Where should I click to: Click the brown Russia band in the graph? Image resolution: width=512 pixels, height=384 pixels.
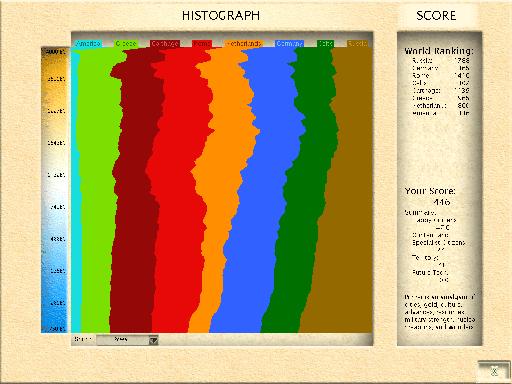coord(350,200)
